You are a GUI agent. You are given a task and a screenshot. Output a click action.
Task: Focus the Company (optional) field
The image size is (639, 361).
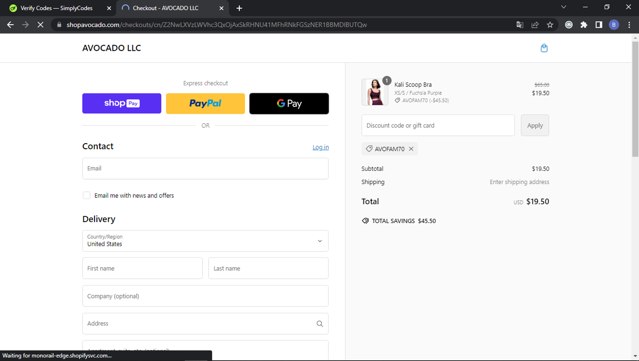click(205, 296)
